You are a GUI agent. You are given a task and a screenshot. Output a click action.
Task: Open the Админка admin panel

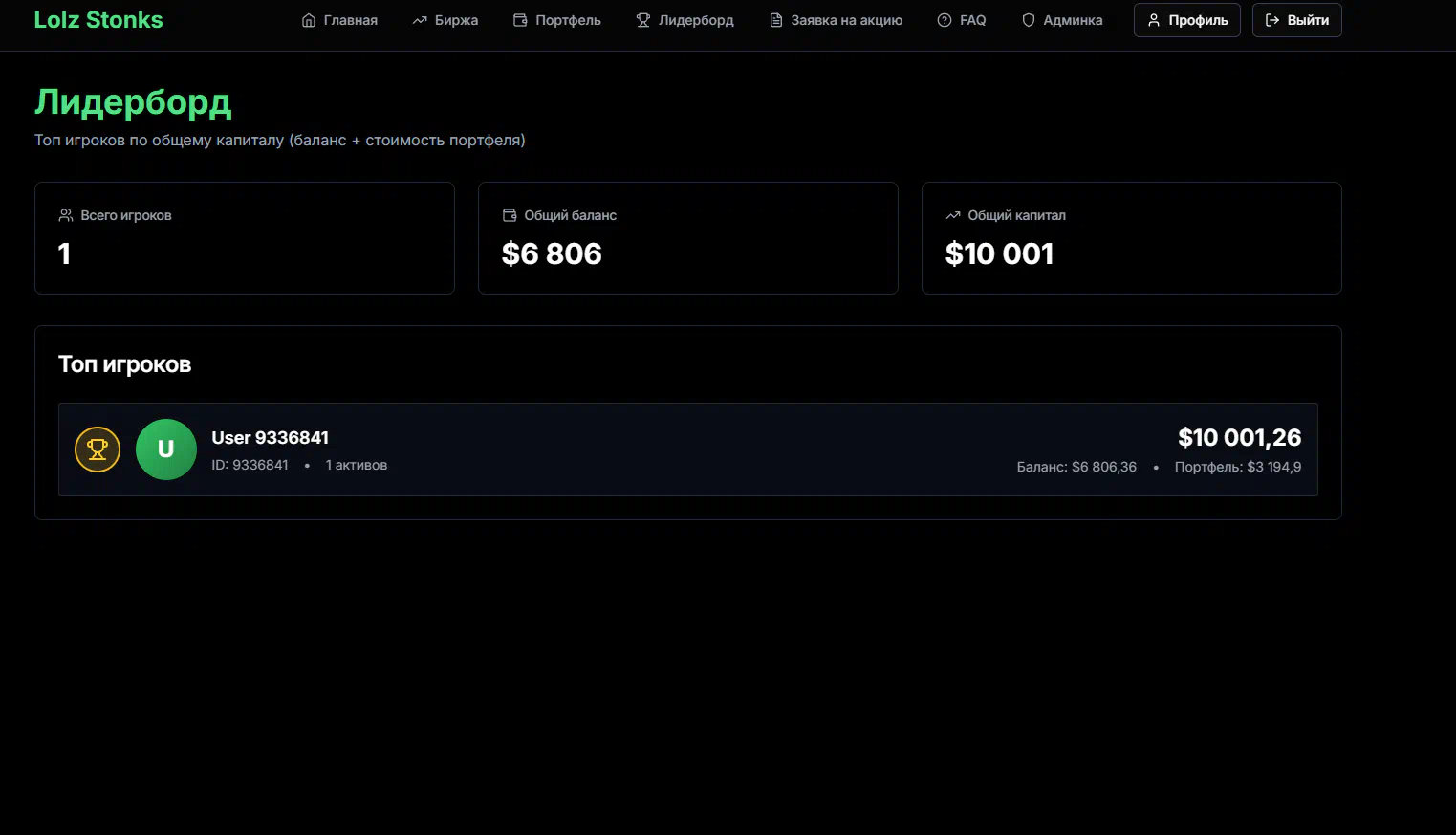point(1073,20)
